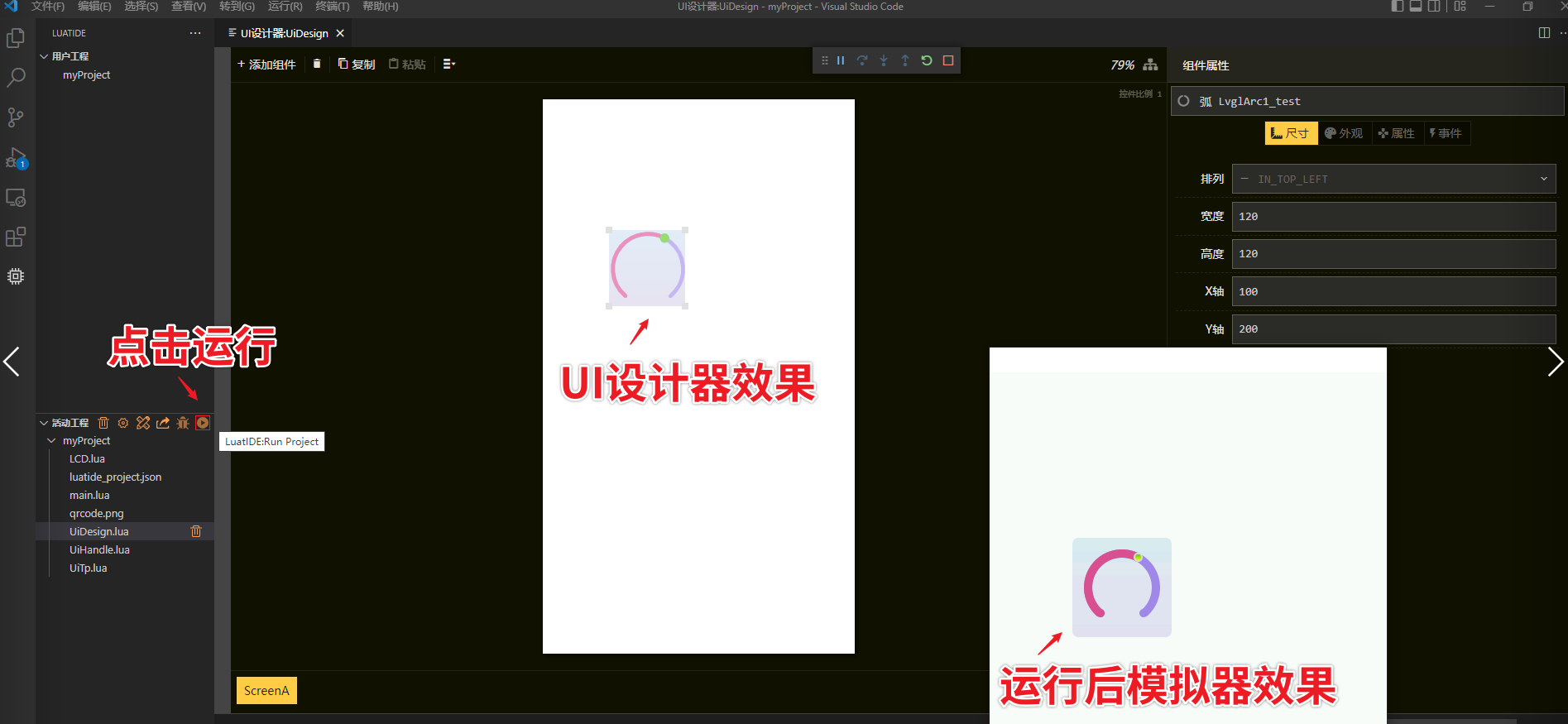1568x724 pixels.
Task: Switch to the 属性 properties tab
Action: coord(1397,133)
